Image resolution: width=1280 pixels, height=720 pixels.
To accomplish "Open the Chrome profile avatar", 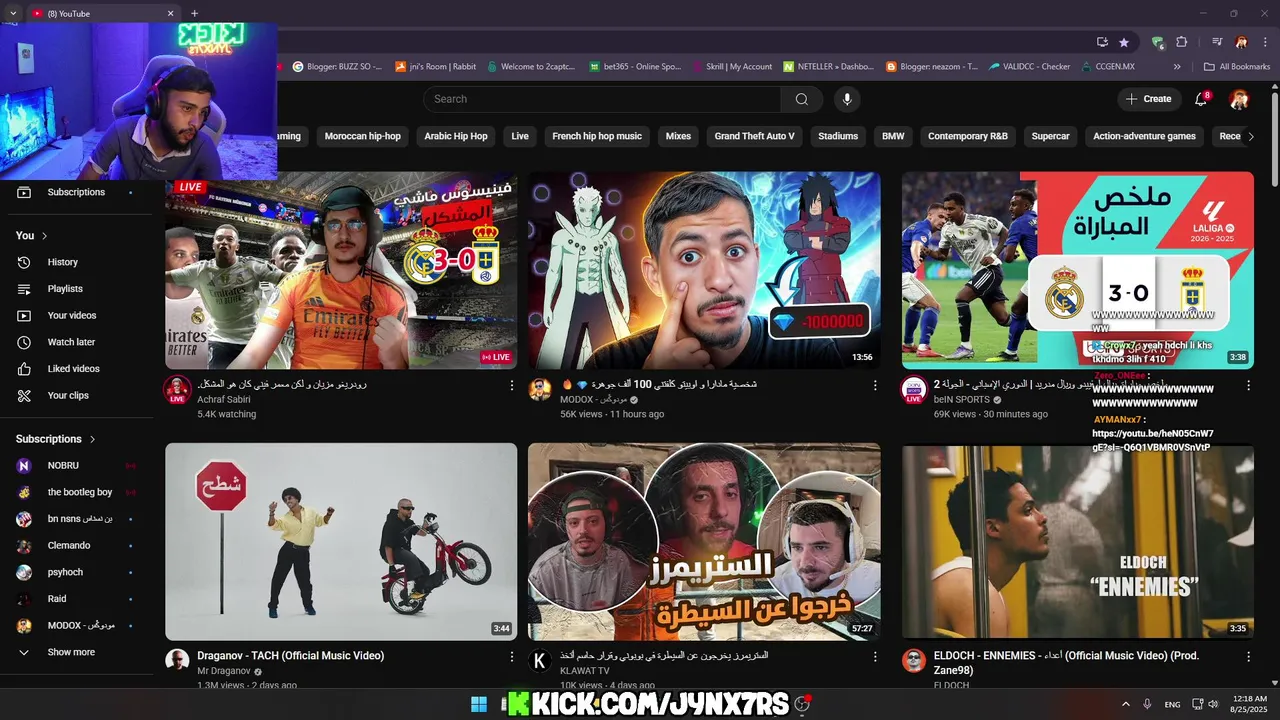I will 1241,42.
